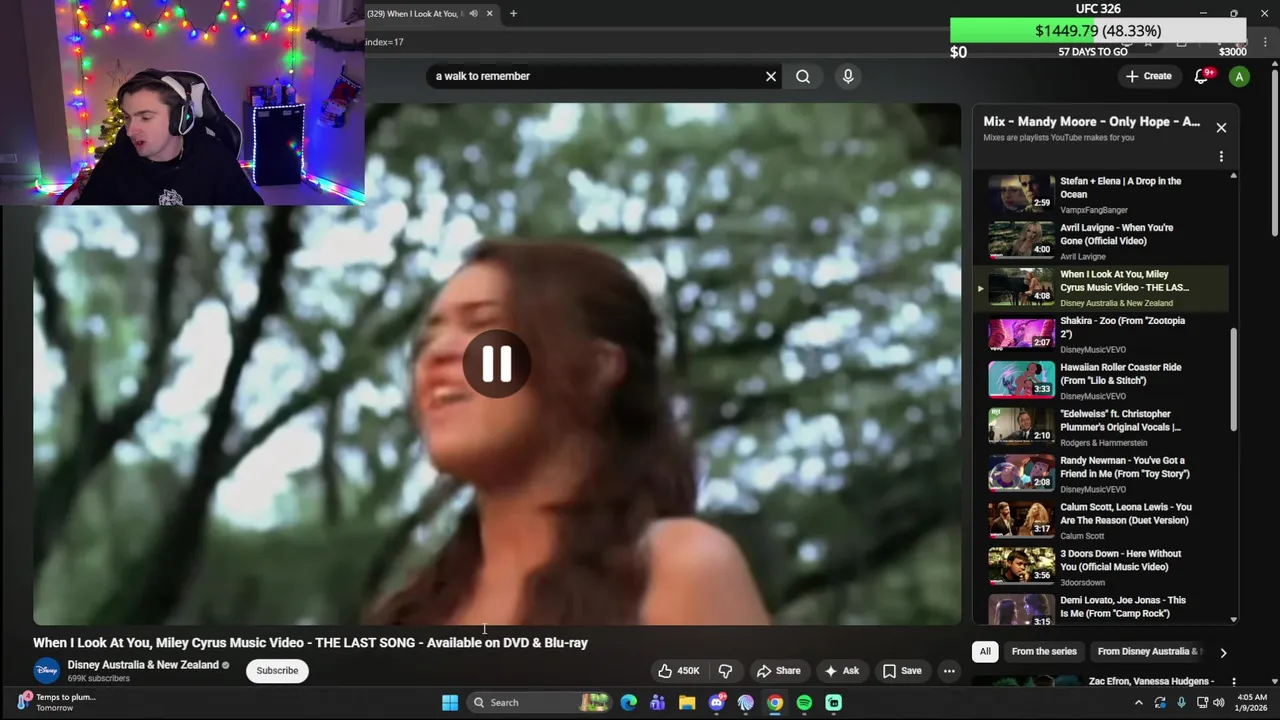Select the From Disney Australia chip

pos(1150,652)
